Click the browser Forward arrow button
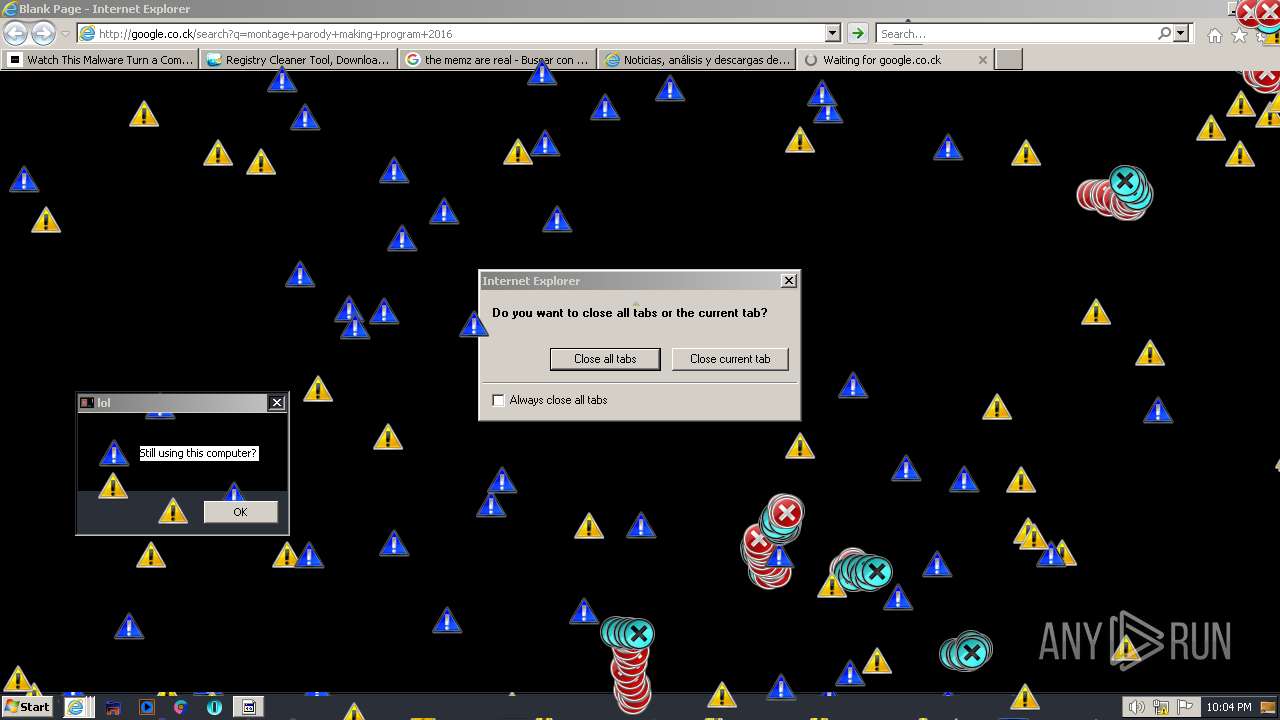1280x720 pixels. [x=43, y=34]
